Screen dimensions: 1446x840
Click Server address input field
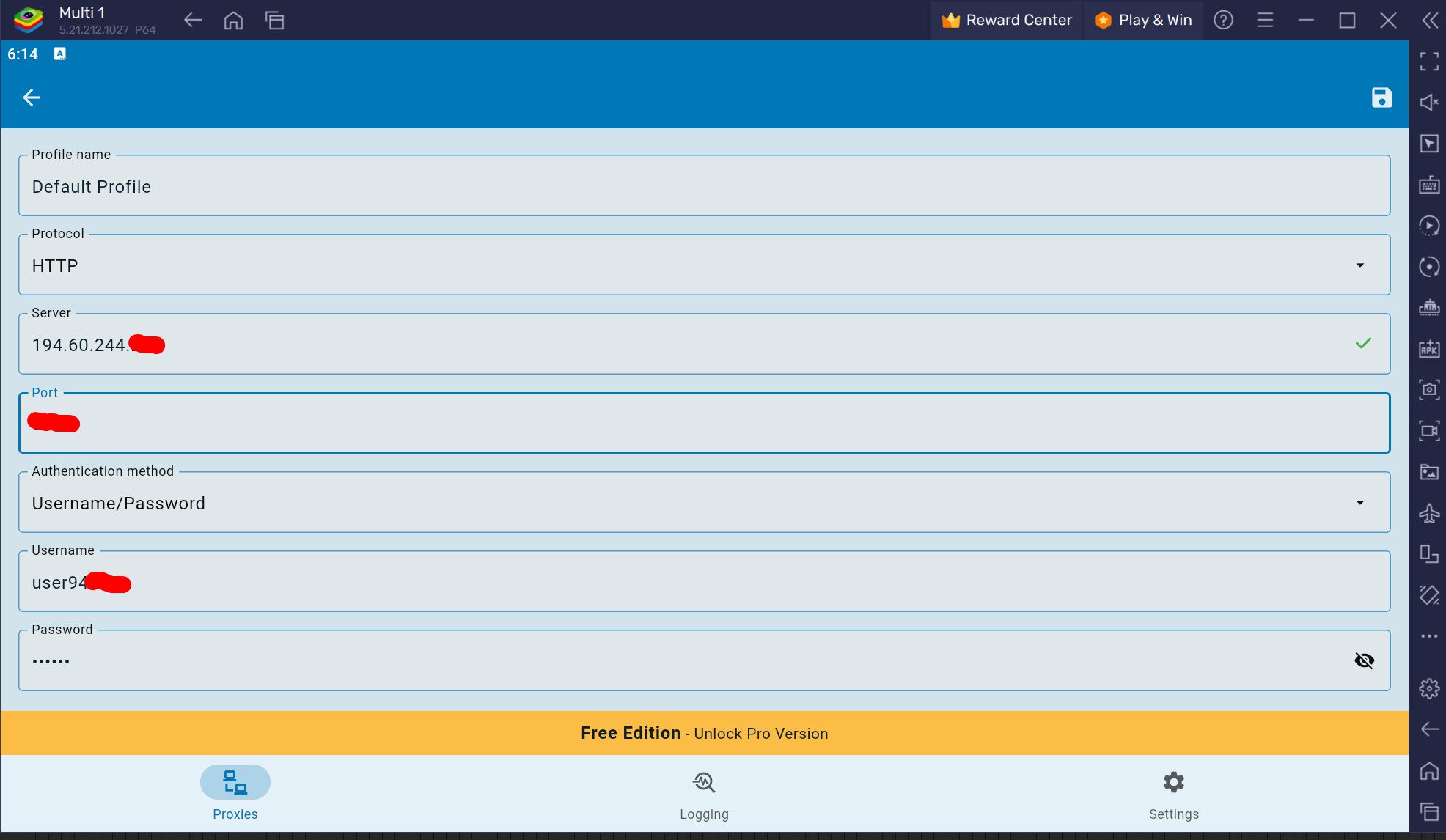coord(704,344)
